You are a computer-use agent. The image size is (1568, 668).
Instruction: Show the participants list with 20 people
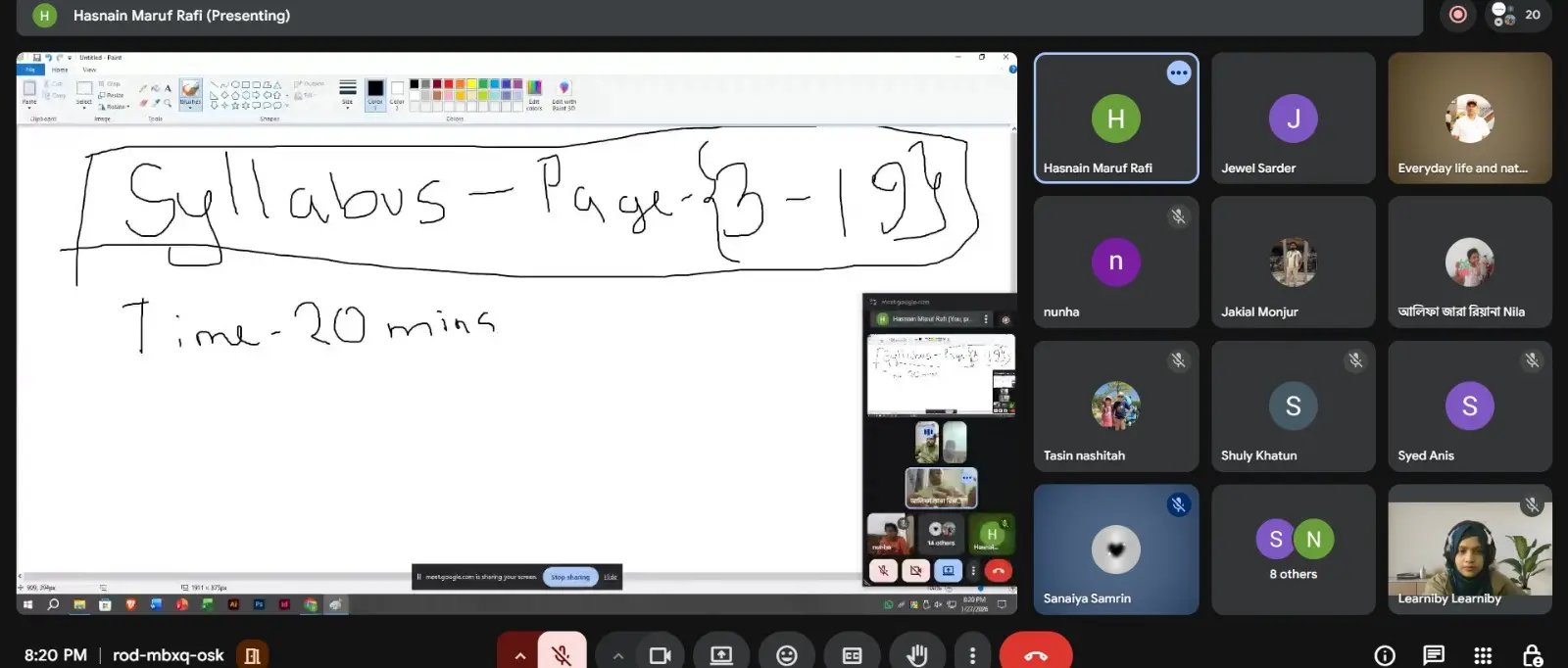(x=1516, y=15)
